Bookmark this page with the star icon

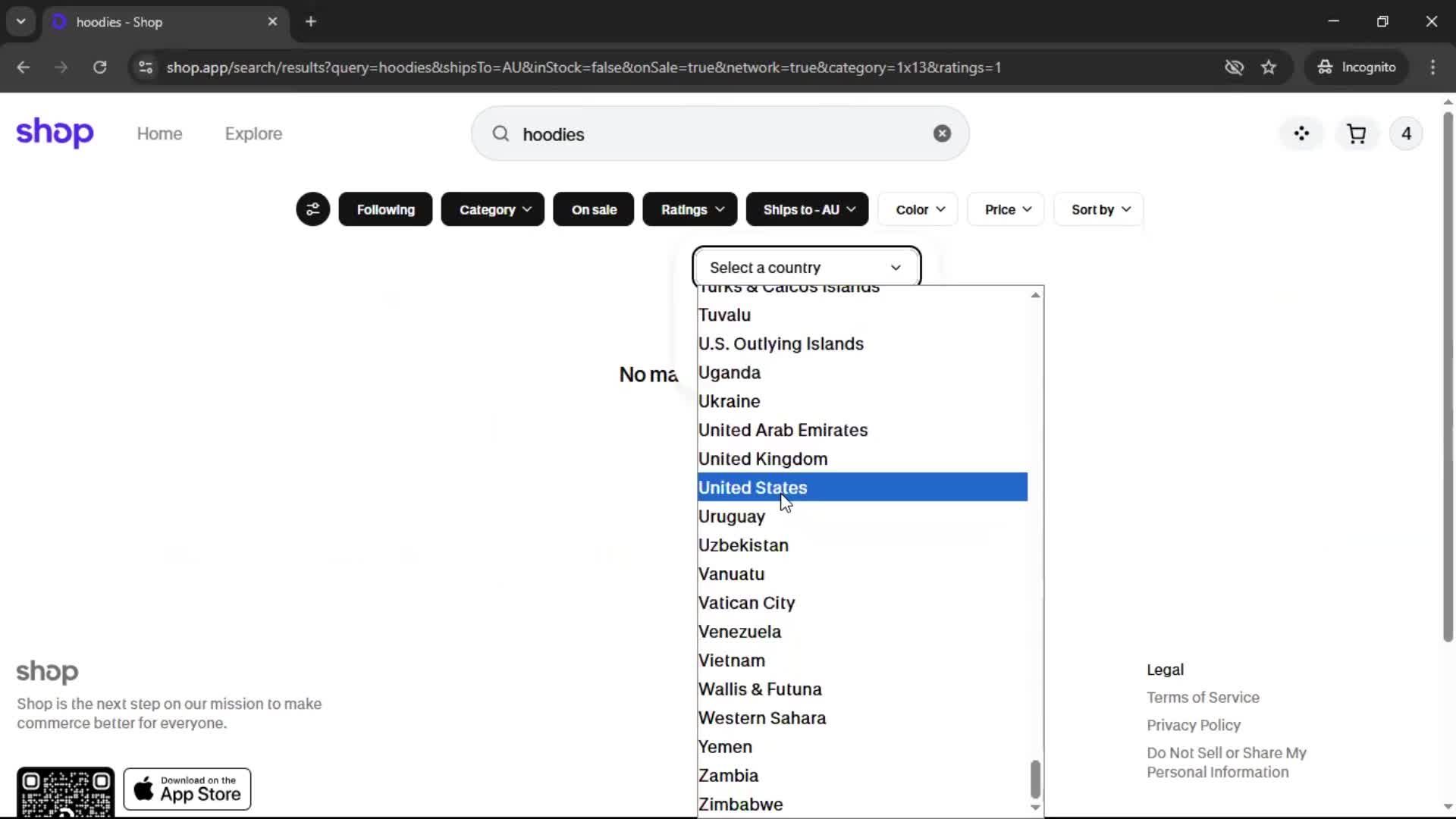[x=1269, y=67]
